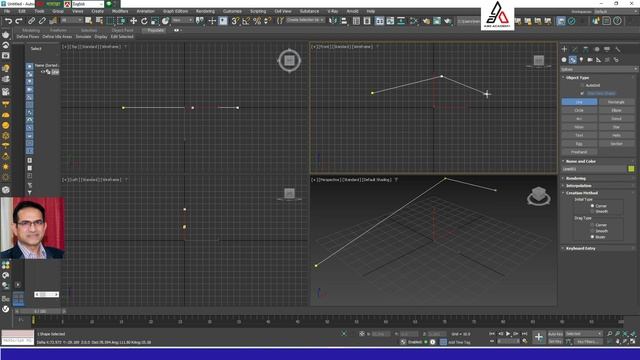Select the Lights category icon
Viewport: 640px width, 360px height.
tap(581, 60)
